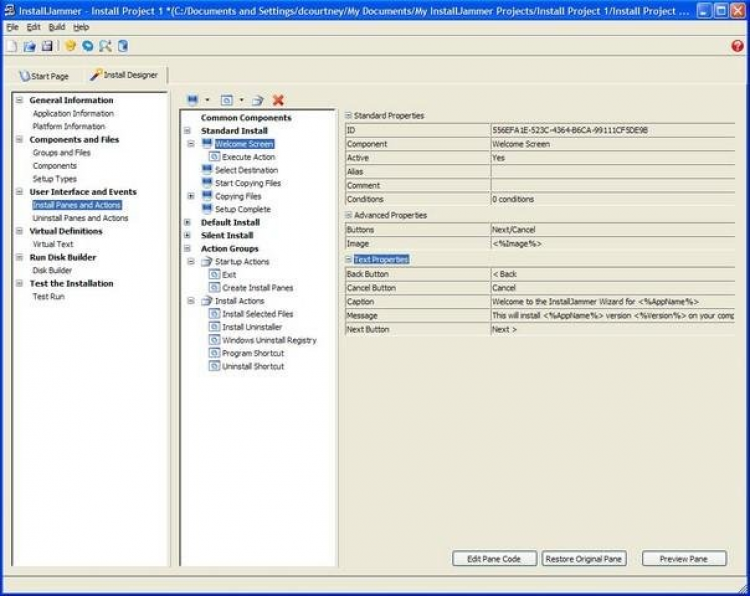Viewport: 750px width, 596px height.
Task: Click the Conditions value 0 conditions
Action: [513, 199]
